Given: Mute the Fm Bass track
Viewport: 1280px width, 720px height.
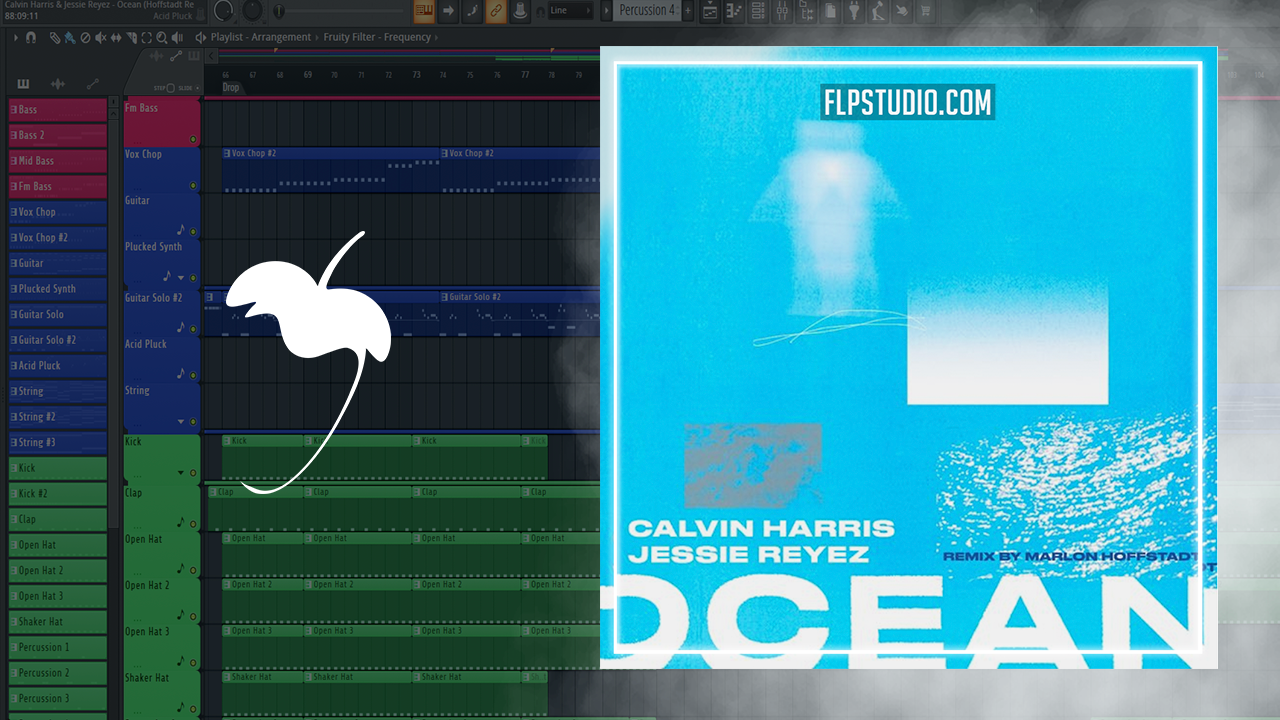Looking at the screenshot, I should click(x=193, y=139).
